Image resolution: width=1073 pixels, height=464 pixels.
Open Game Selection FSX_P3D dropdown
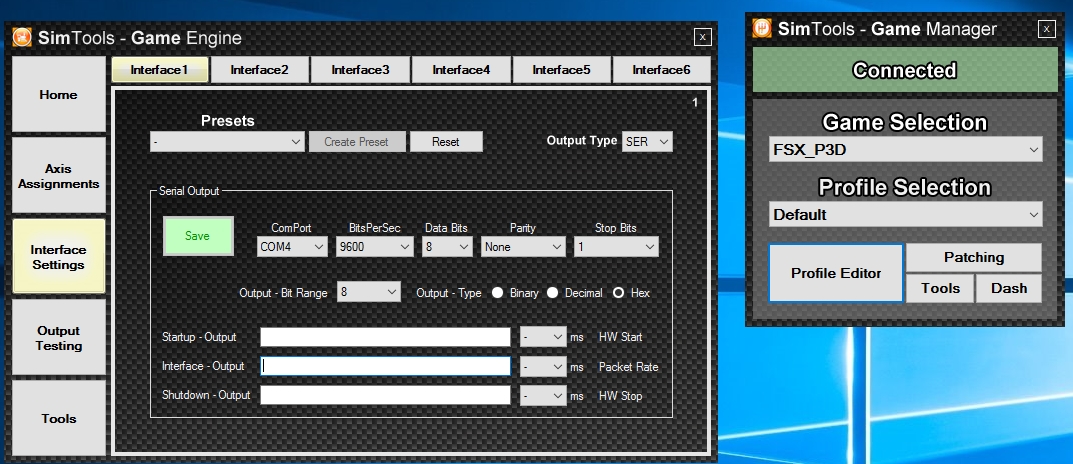click(905, 149)
